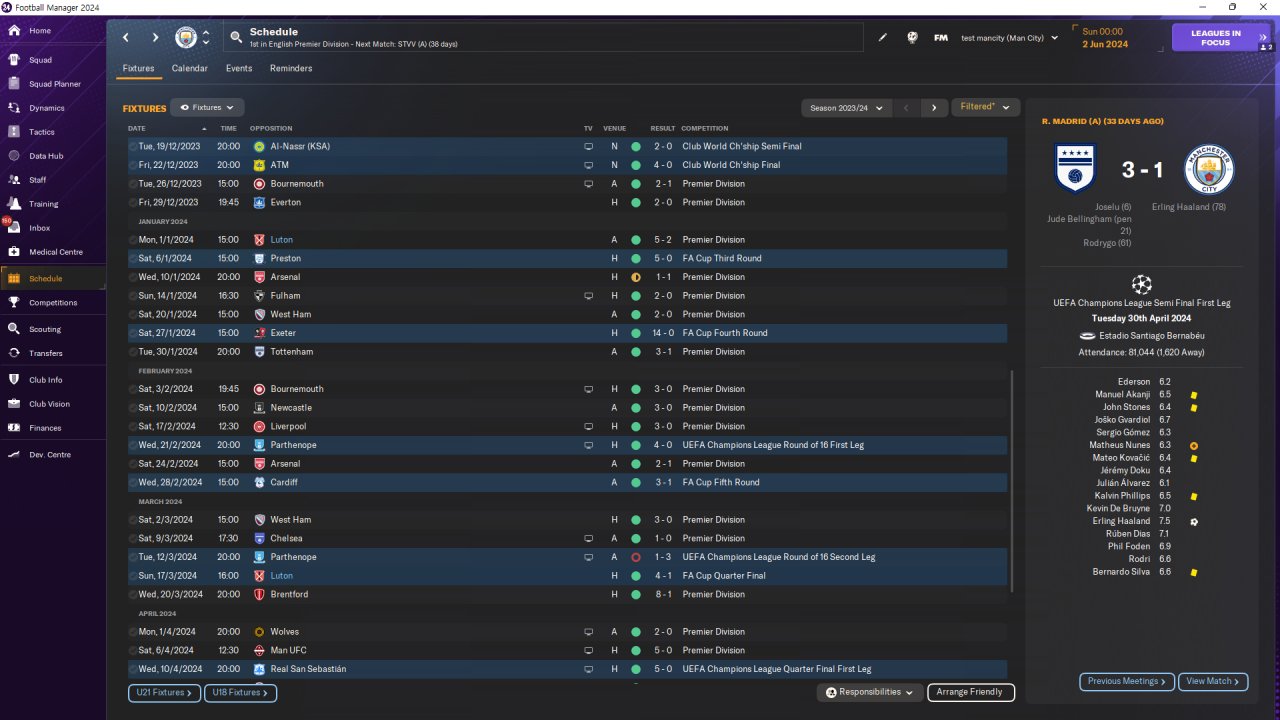The width and height of the screenshot is (1280, 720).
Task: Open Squad Planner in sidebar
Action: point(52,84)
